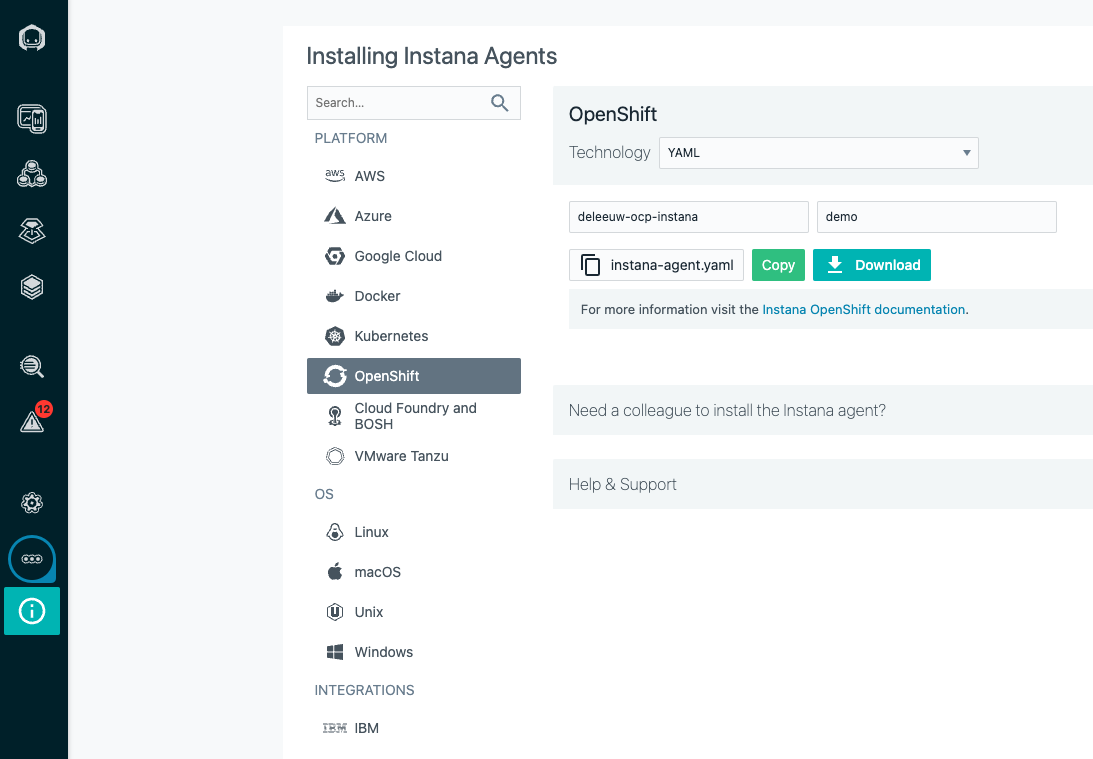Choose the macOS entry
Image resolution: width=1093 pixels, height=759 pixels.
[x=413, y=572]
